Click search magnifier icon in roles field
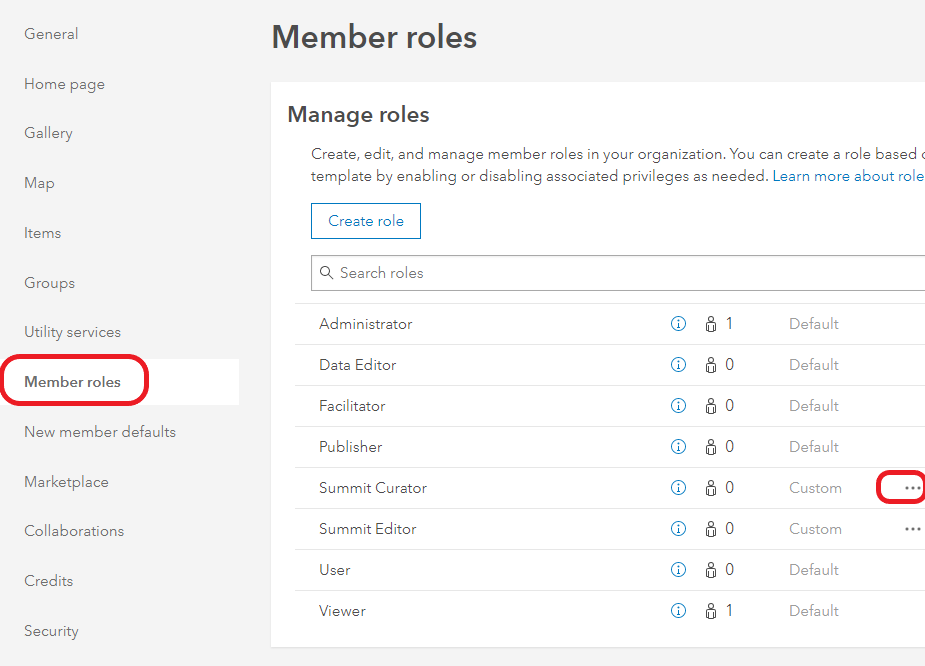The image size is (925, 666). tap(326, 273)
